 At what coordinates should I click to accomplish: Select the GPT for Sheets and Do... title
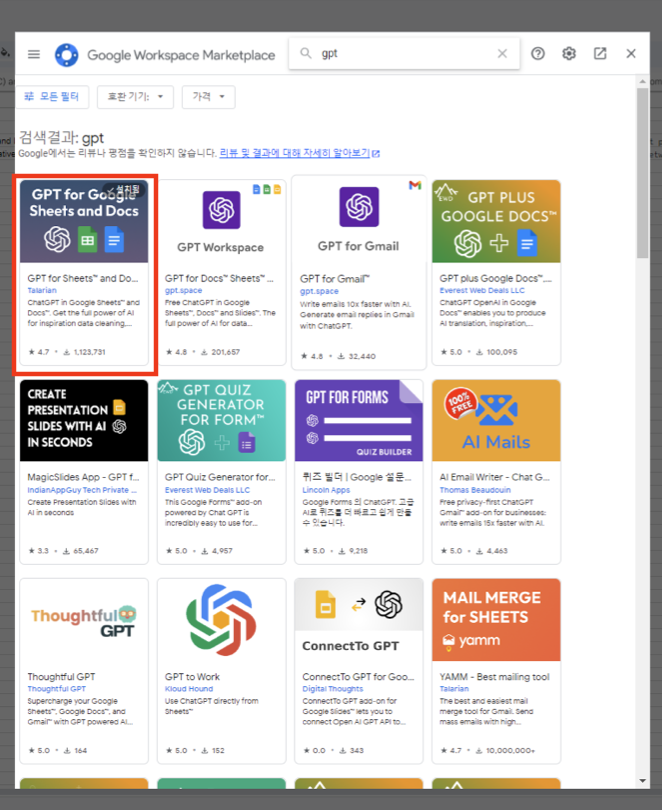(83, 278)
